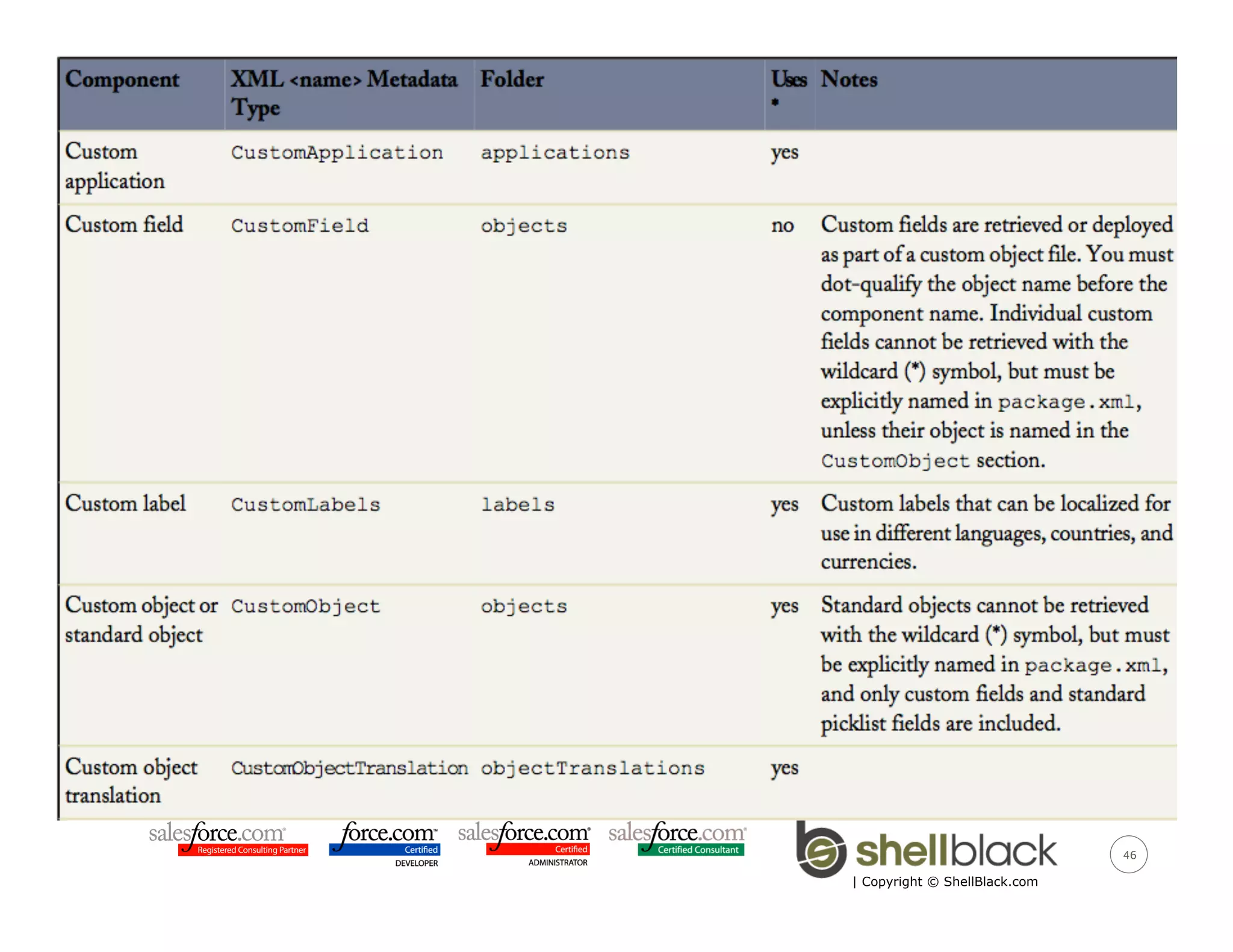Viewport: 1233px width, 952px height.
Task: Click the Copyright ShellBlack.com text
Action: (945, 882)
